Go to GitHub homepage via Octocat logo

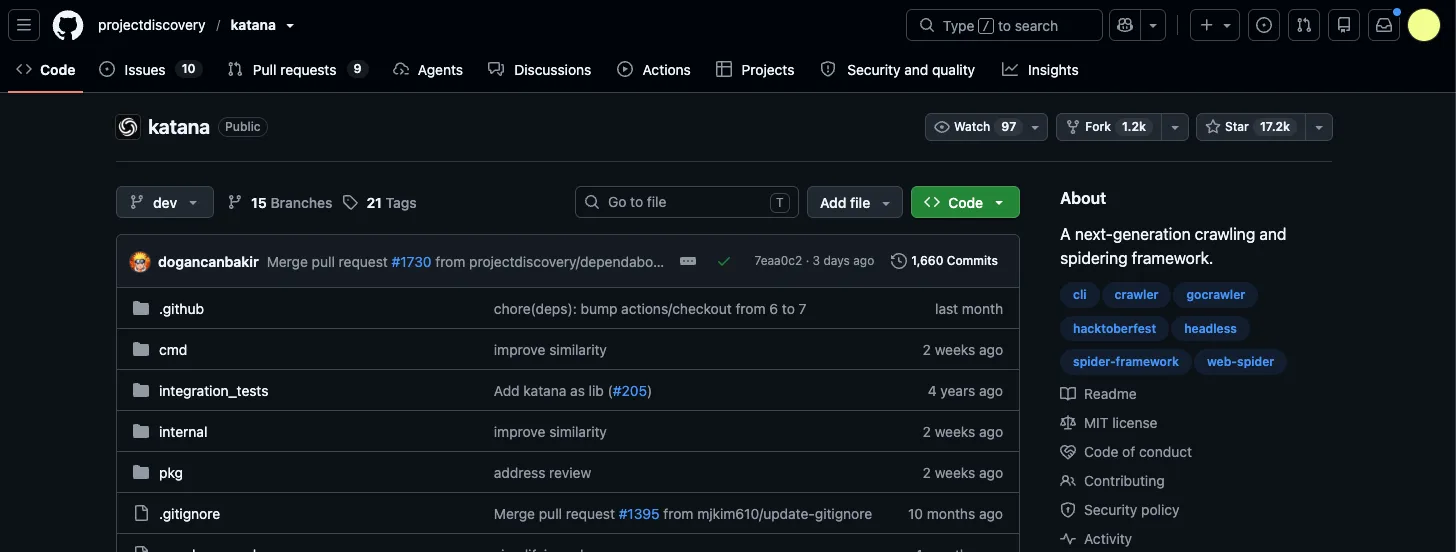(68, 25)
